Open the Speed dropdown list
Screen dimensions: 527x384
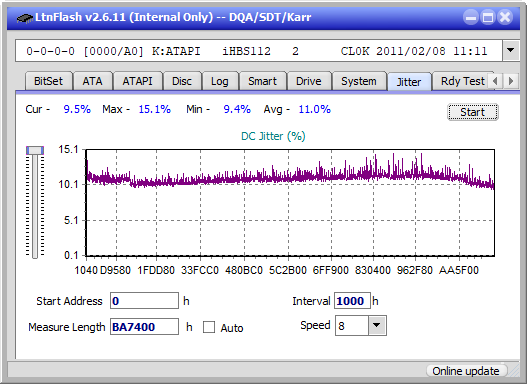coord(377,325)
